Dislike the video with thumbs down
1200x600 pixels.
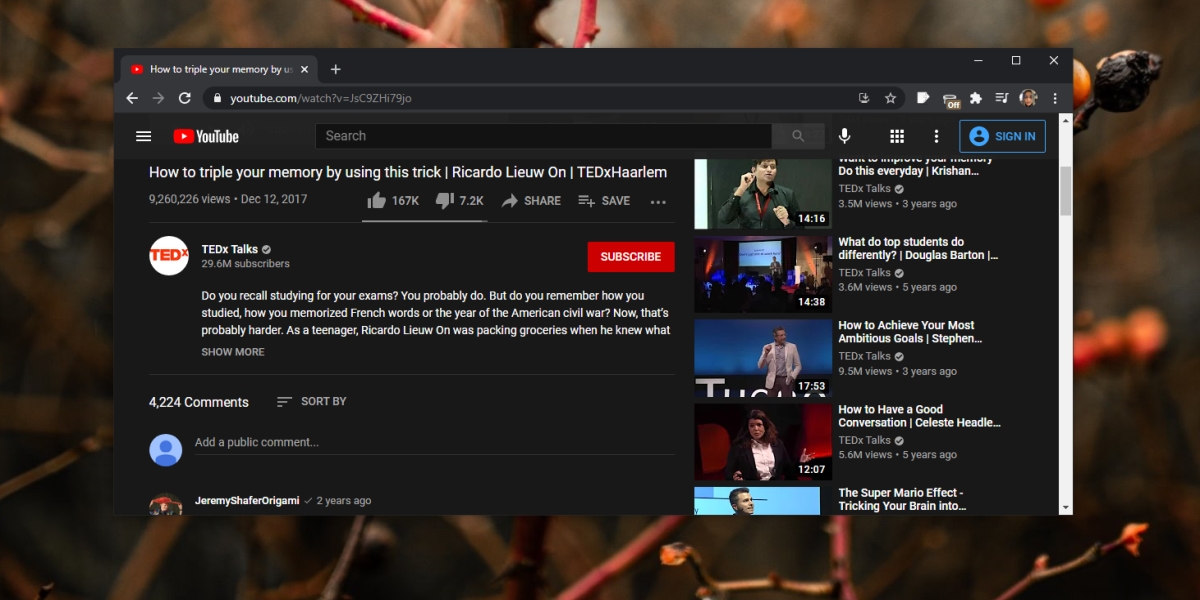(460, 201)
